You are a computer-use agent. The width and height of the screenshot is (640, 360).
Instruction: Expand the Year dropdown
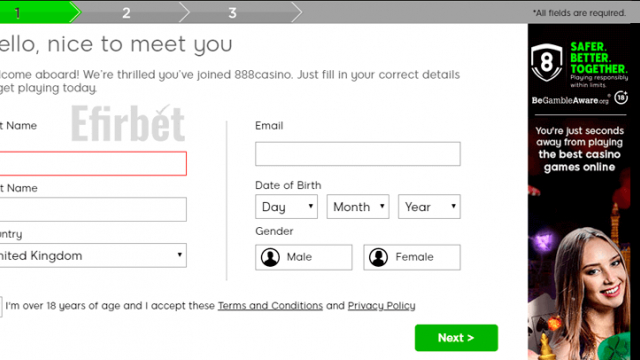pyautogui.click(x=429, y=207)
